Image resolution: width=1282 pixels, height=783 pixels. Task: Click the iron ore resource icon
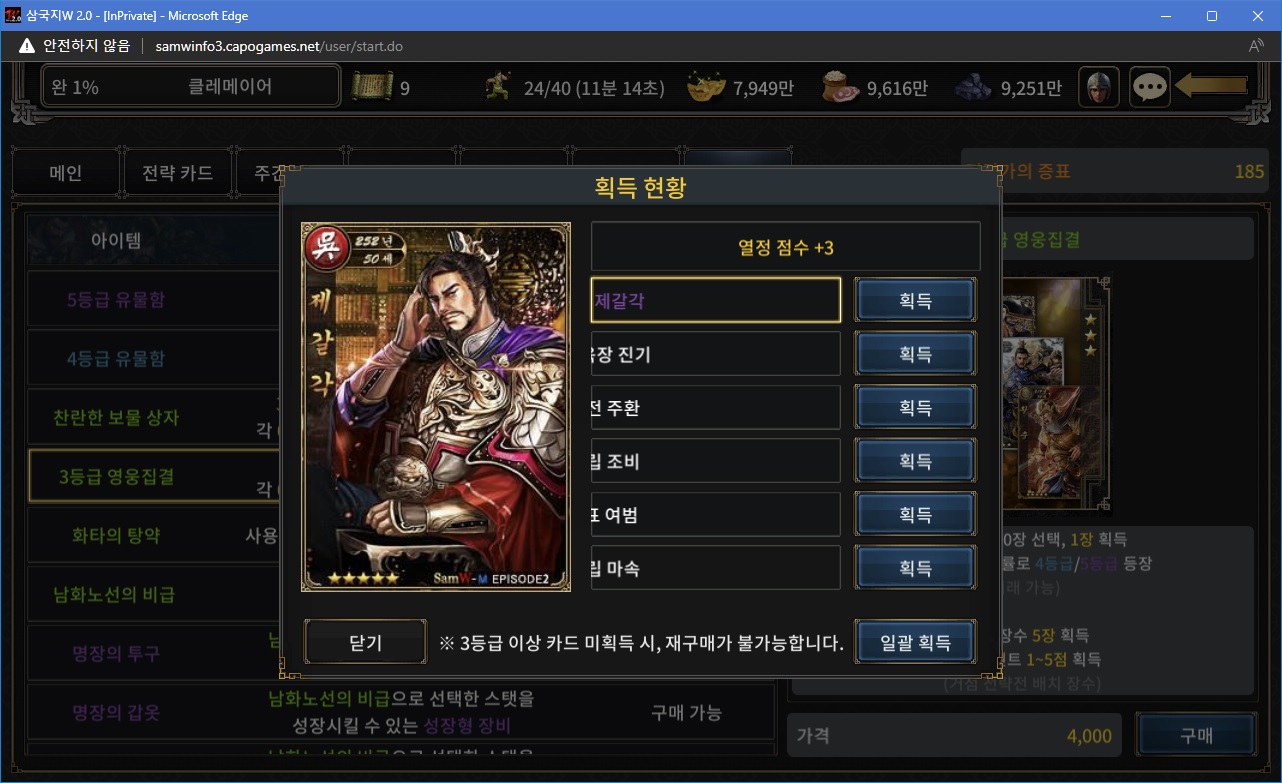[x=974, y=88]
